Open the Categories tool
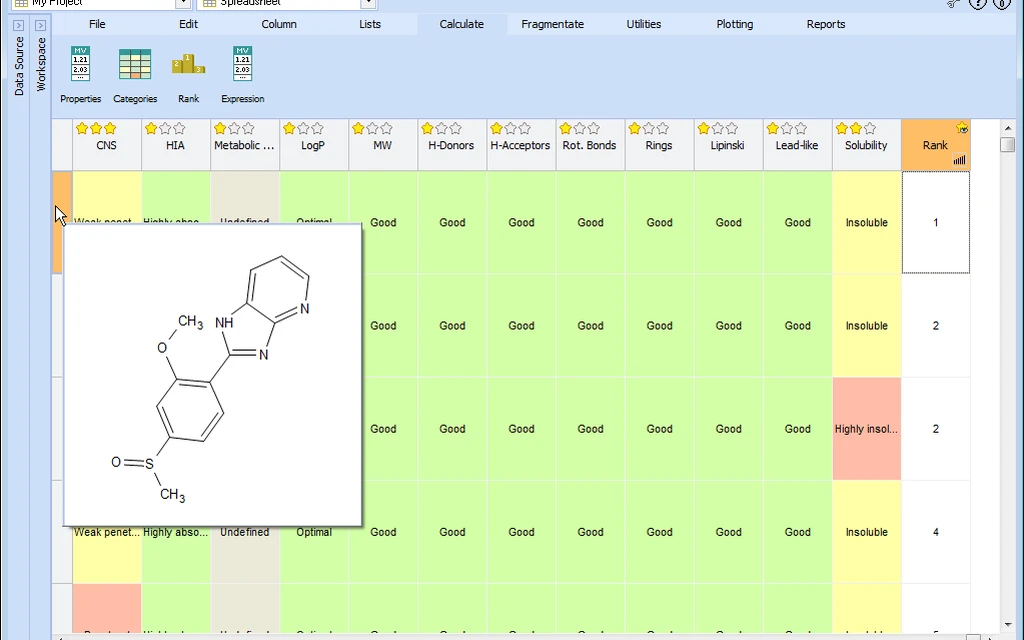 click(135, 74)
